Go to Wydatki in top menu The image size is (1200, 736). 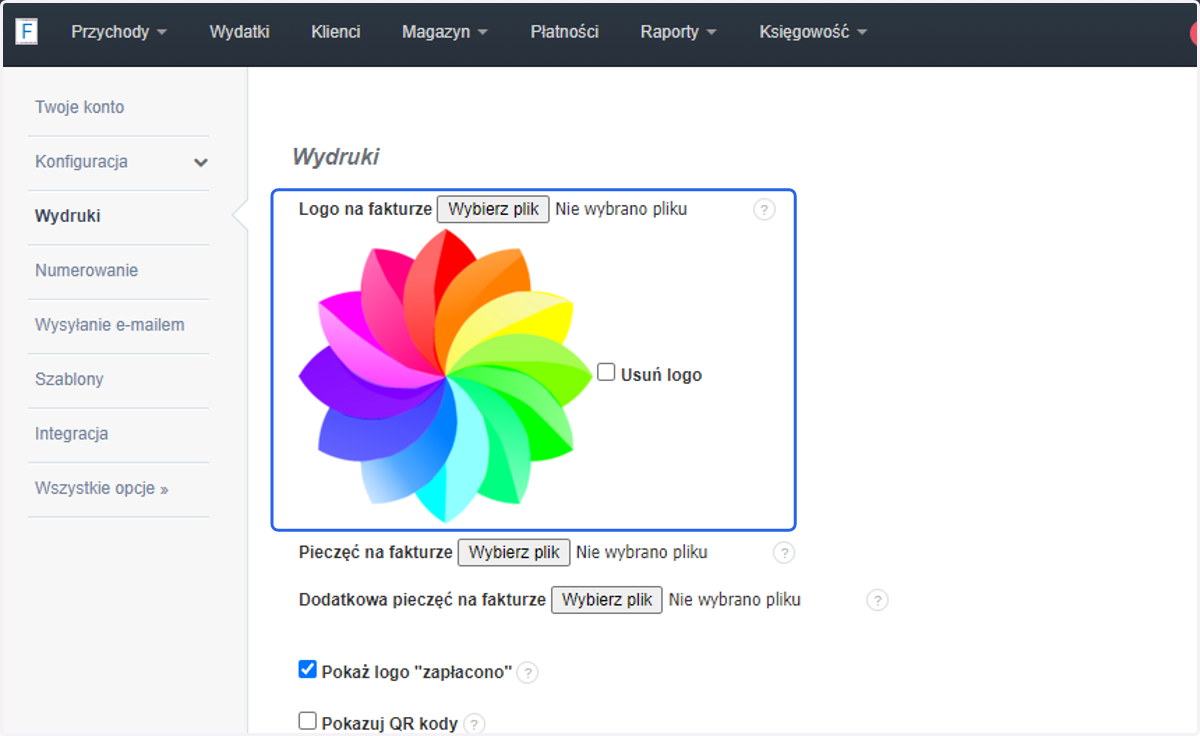tap(240, 32)
